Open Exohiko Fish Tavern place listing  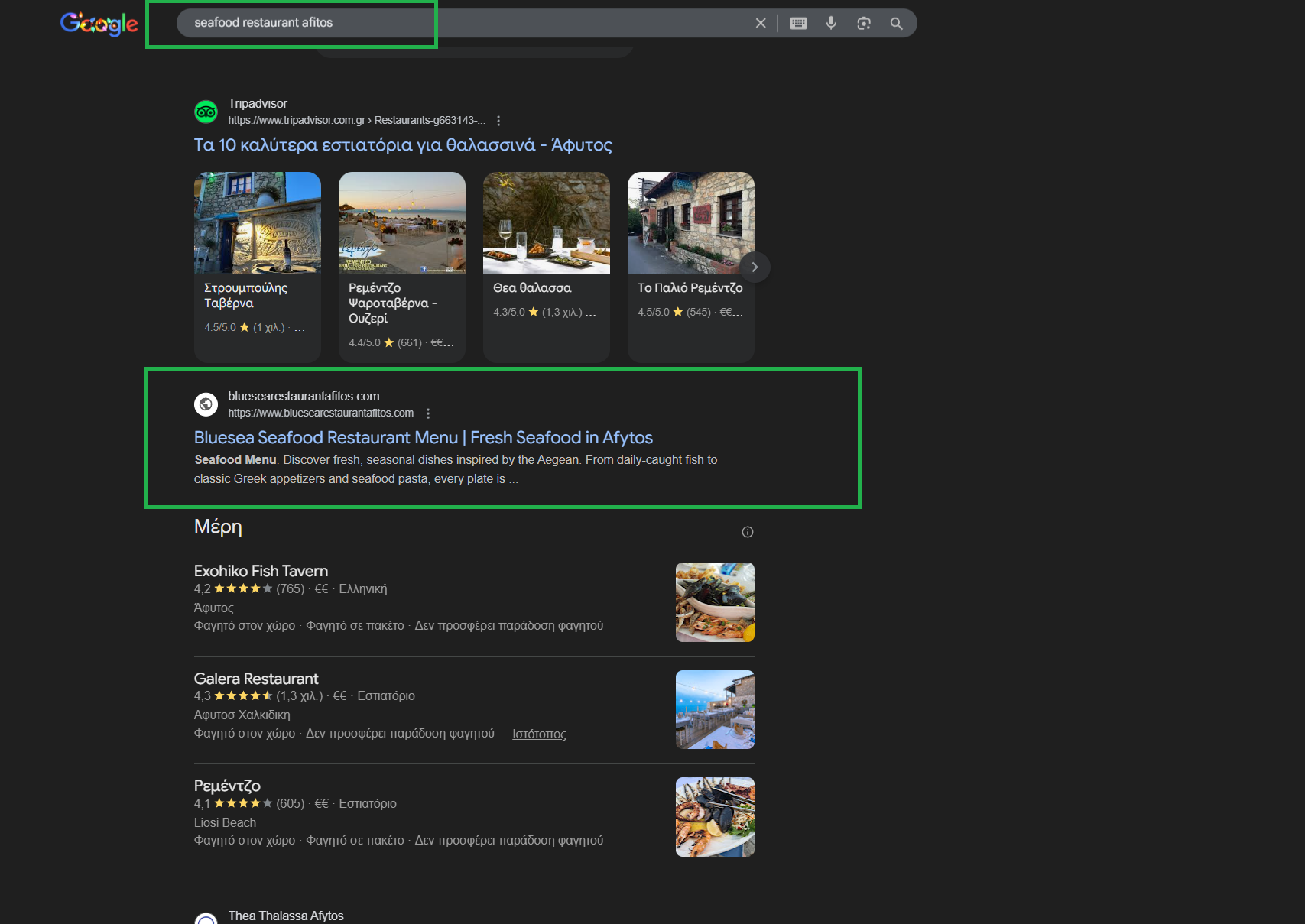(x=261, y=571)
